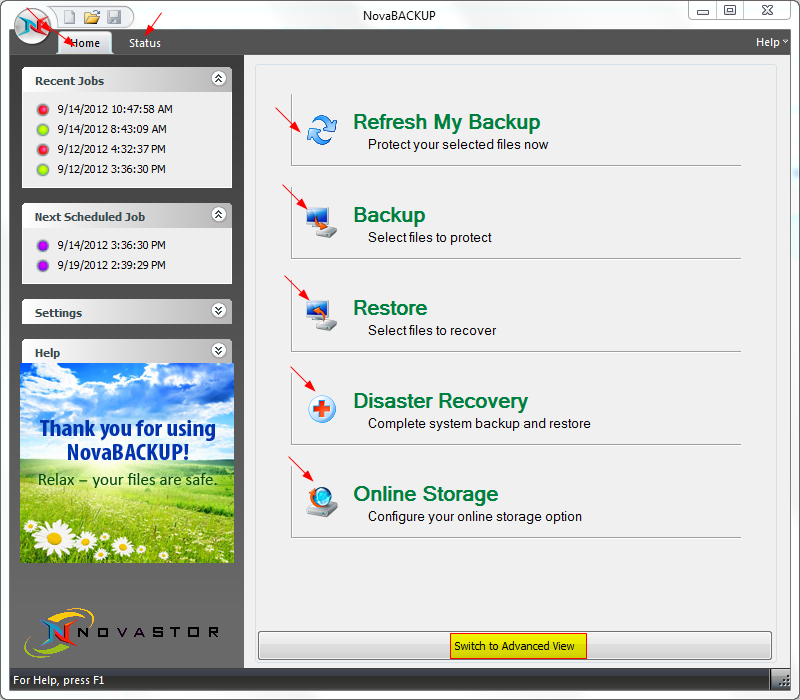Click red status dot for 9/12/2012 4:32:37 PM
The height and width of the screenshot is (700, 800).
(x=43, y=149)
